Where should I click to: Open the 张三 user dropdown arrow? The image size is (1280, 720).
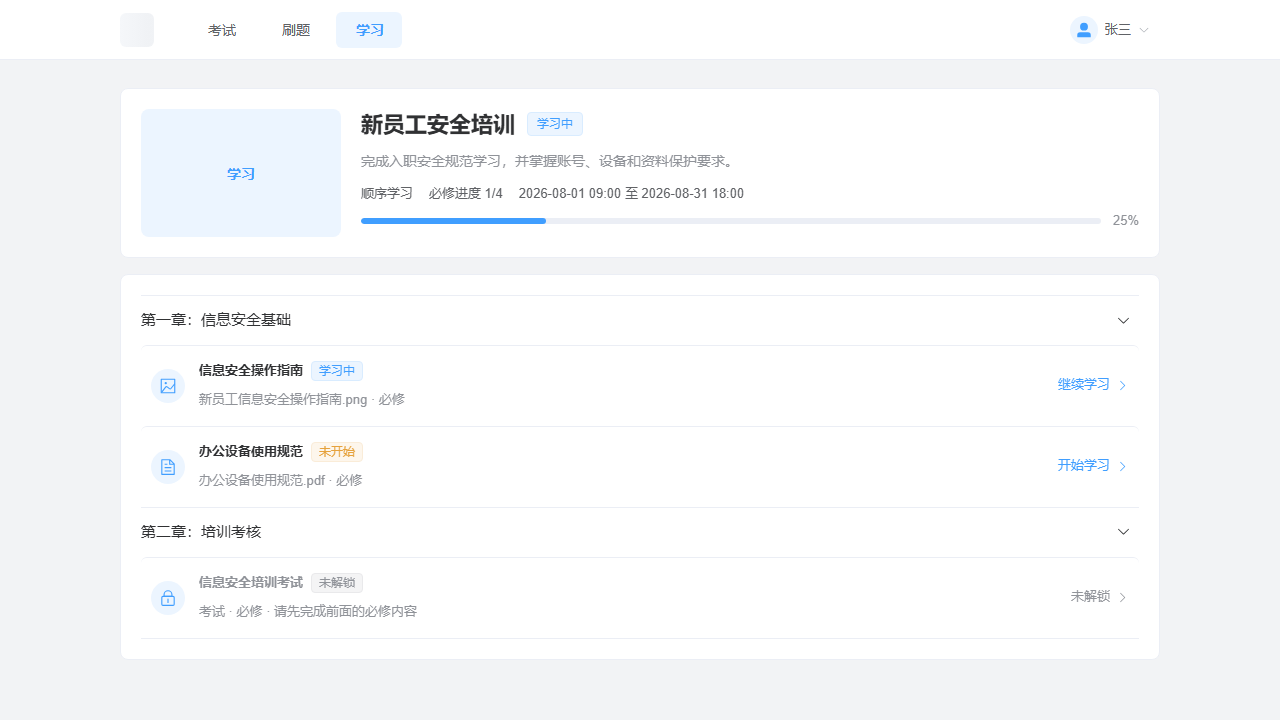click(1144, 30)
